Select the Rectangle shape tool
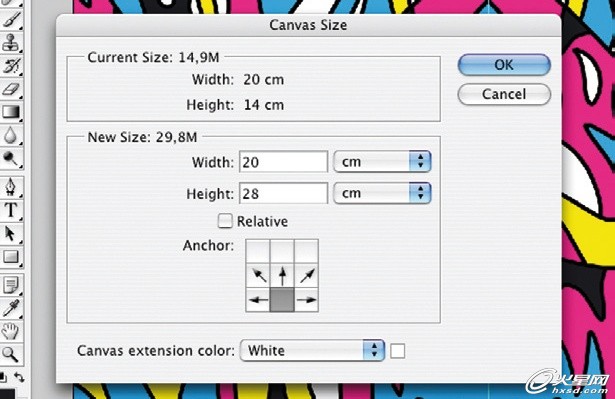 click(11, 257)
